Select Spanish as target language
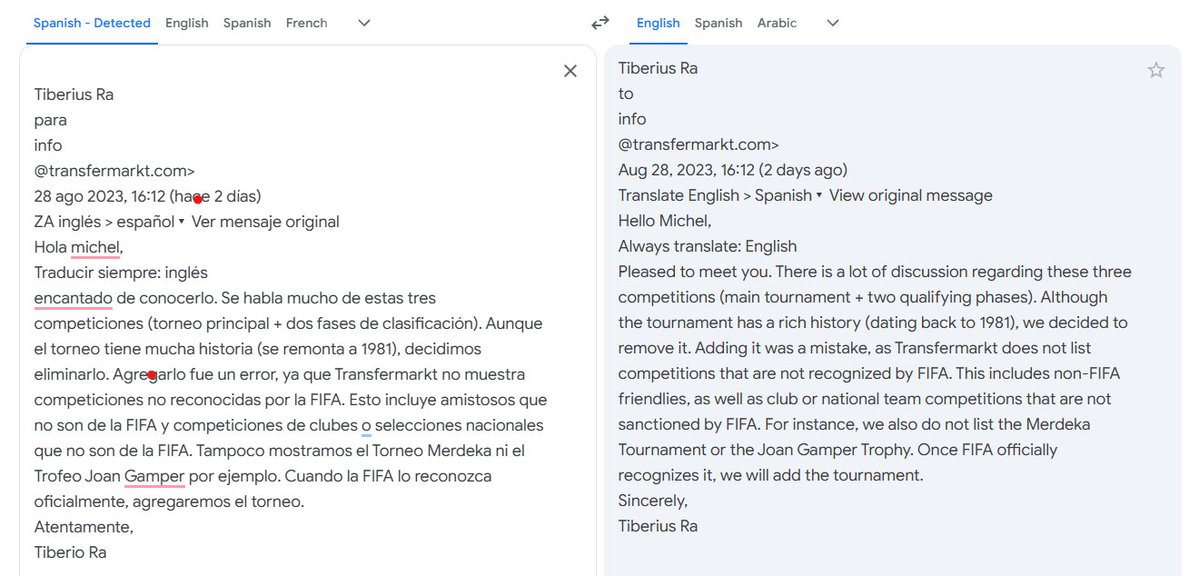 [718, 23]
